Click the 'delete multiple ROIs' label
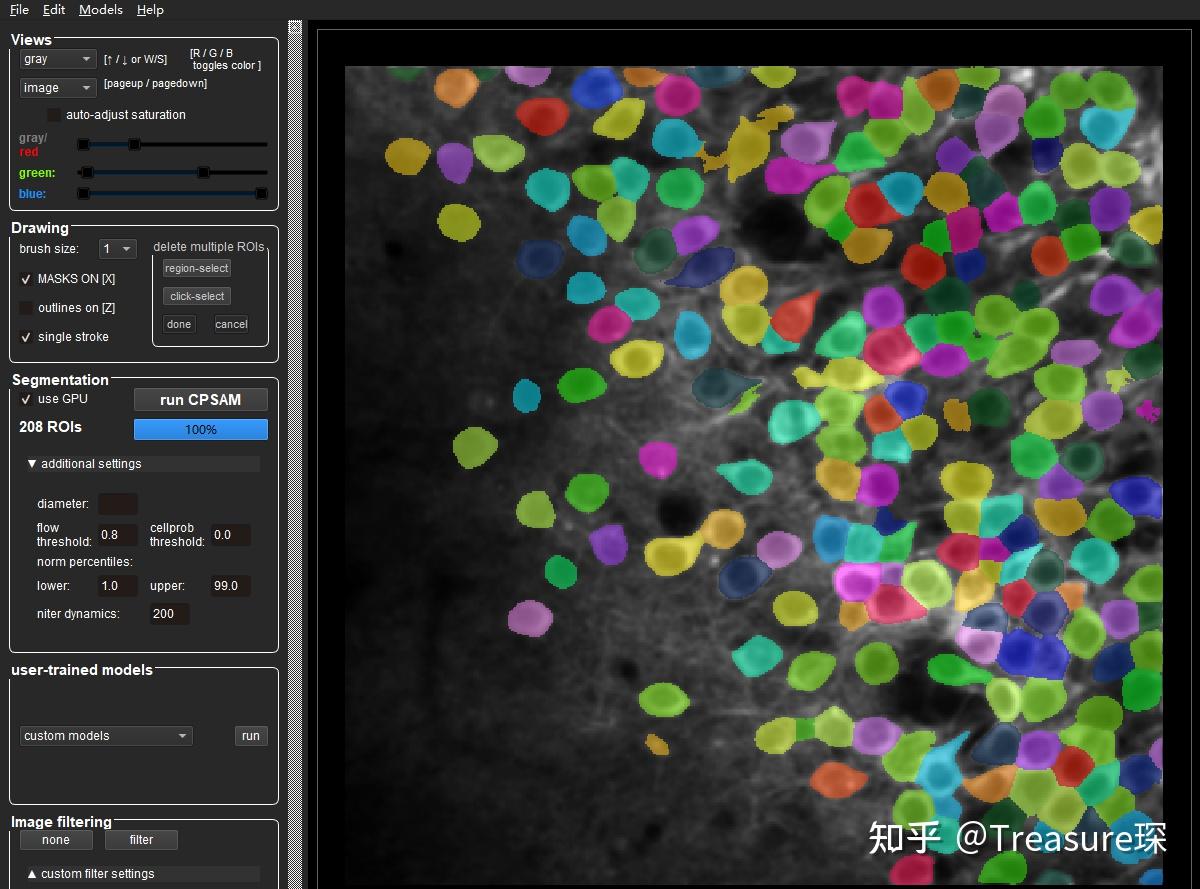Screen dimensions: 1200x889 click(x=209, y=246)
